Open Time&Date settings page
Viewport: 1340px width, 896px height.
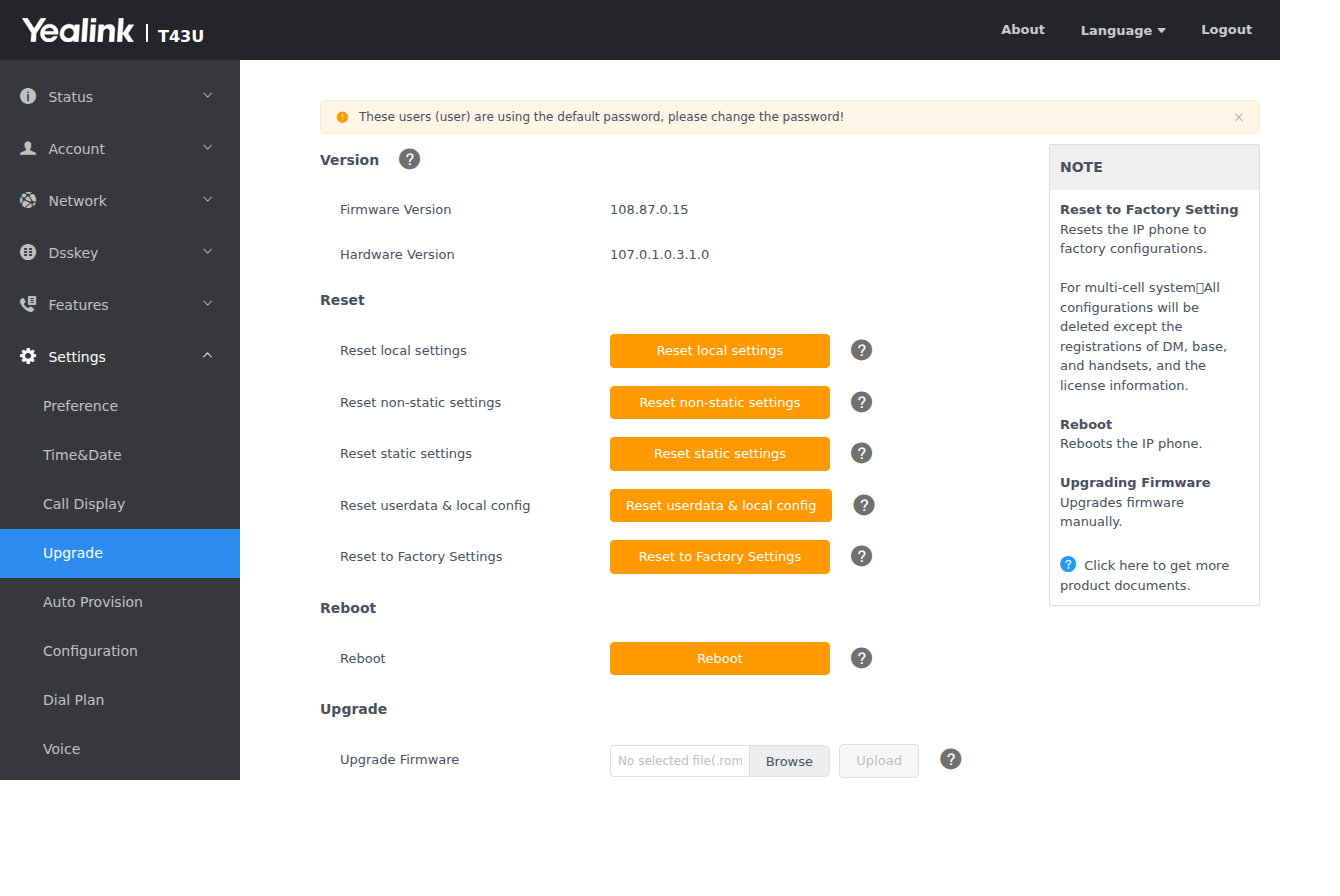(x=120, y=455)
